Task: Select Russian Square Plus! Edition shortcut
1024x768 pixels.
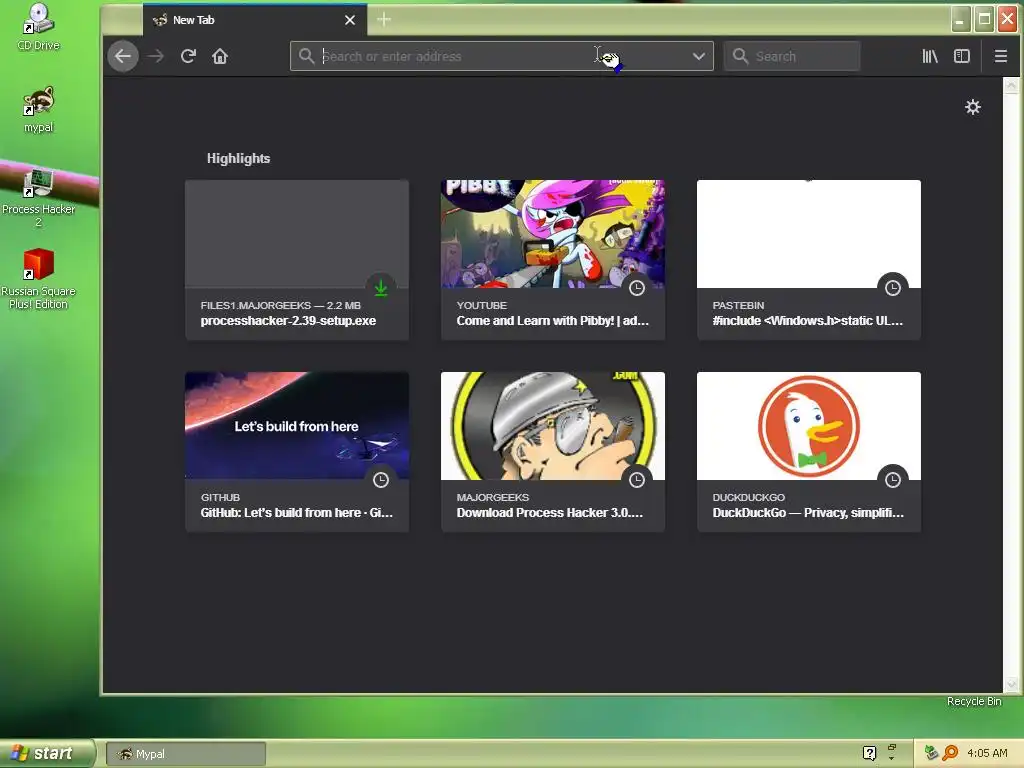Action: click(x=39, y=279)
